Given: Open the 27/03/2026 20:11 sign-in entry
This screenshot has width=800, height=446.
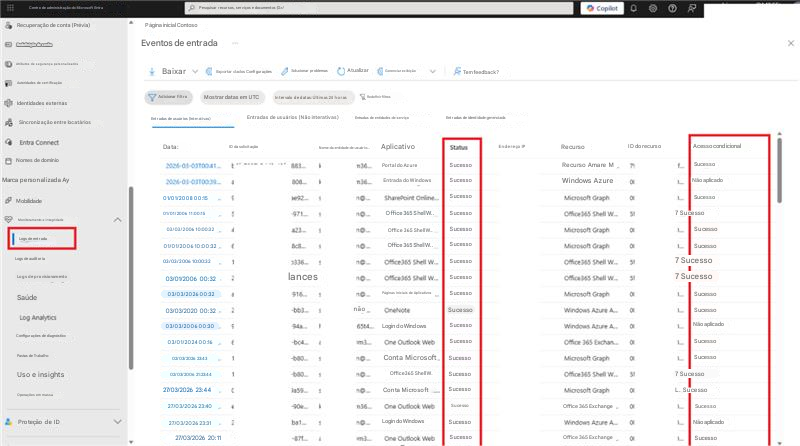Looking at the screenshot, I should (198, 438).
